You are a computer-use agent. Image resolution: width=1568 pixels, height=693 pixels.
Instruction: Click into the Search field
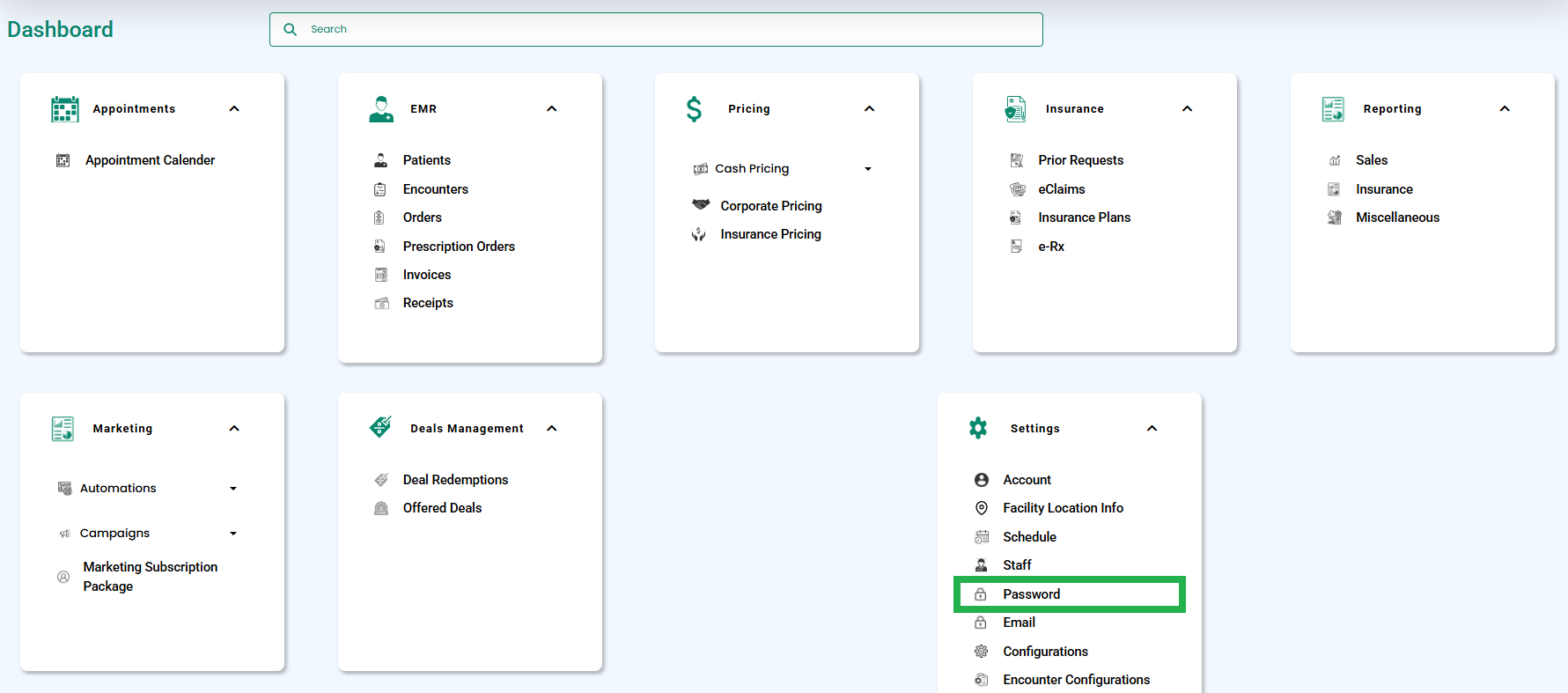pos(656,29)
